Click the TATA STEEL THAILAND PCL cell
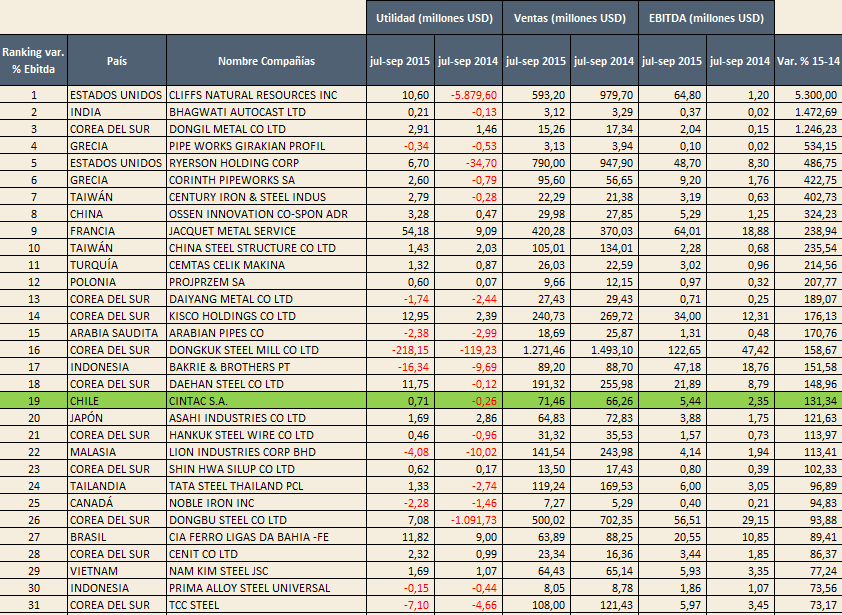Viewport: 842px width, 615px height. coord(266,486)
